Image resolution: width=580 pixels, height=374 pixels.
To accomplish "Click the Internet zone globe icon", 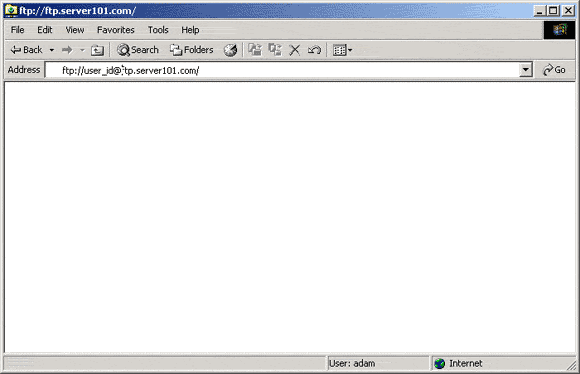I will (439, 364).
